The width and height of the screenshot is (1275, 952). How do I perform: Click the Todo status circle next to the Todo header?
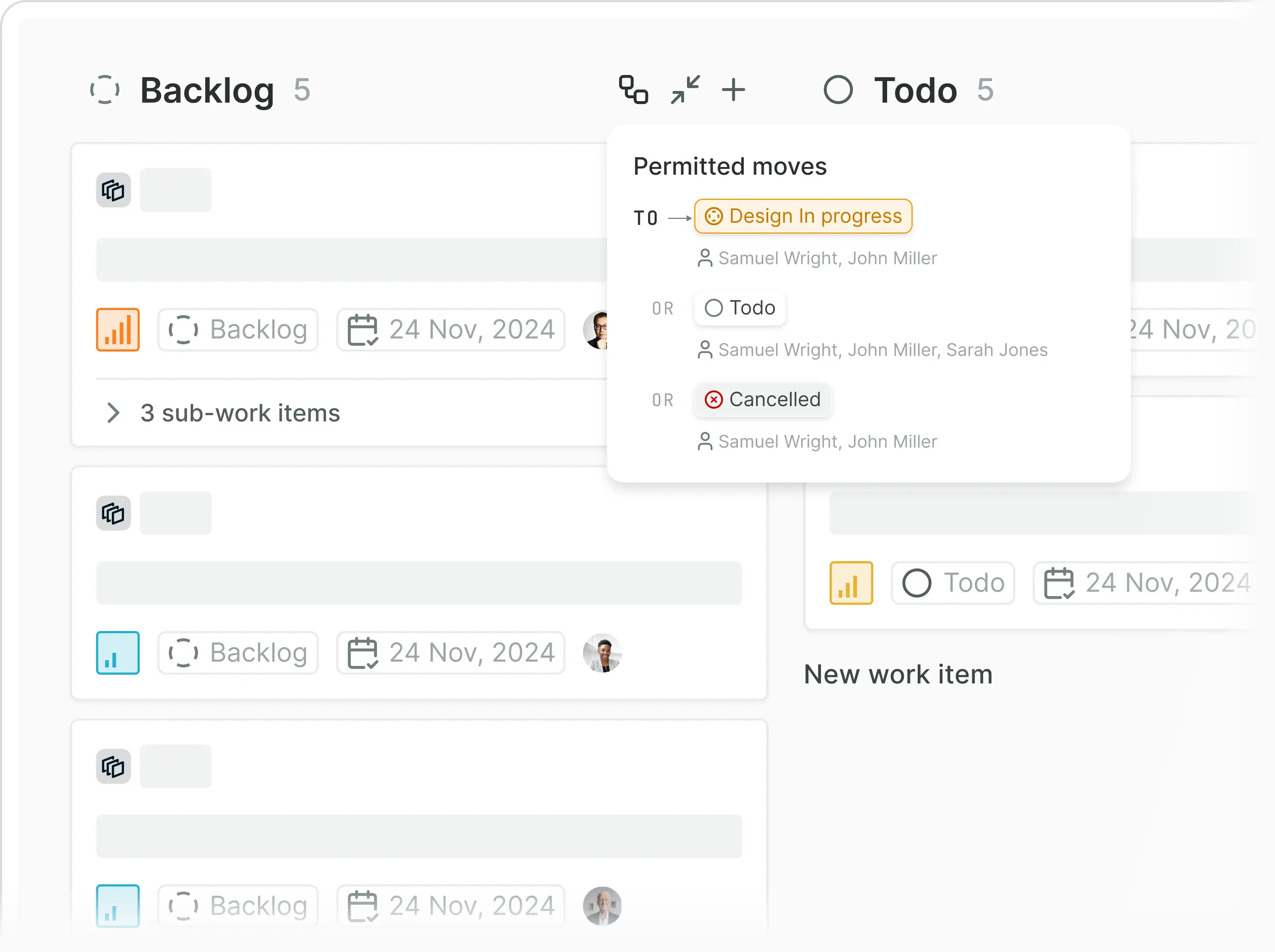tap(838, 89)
